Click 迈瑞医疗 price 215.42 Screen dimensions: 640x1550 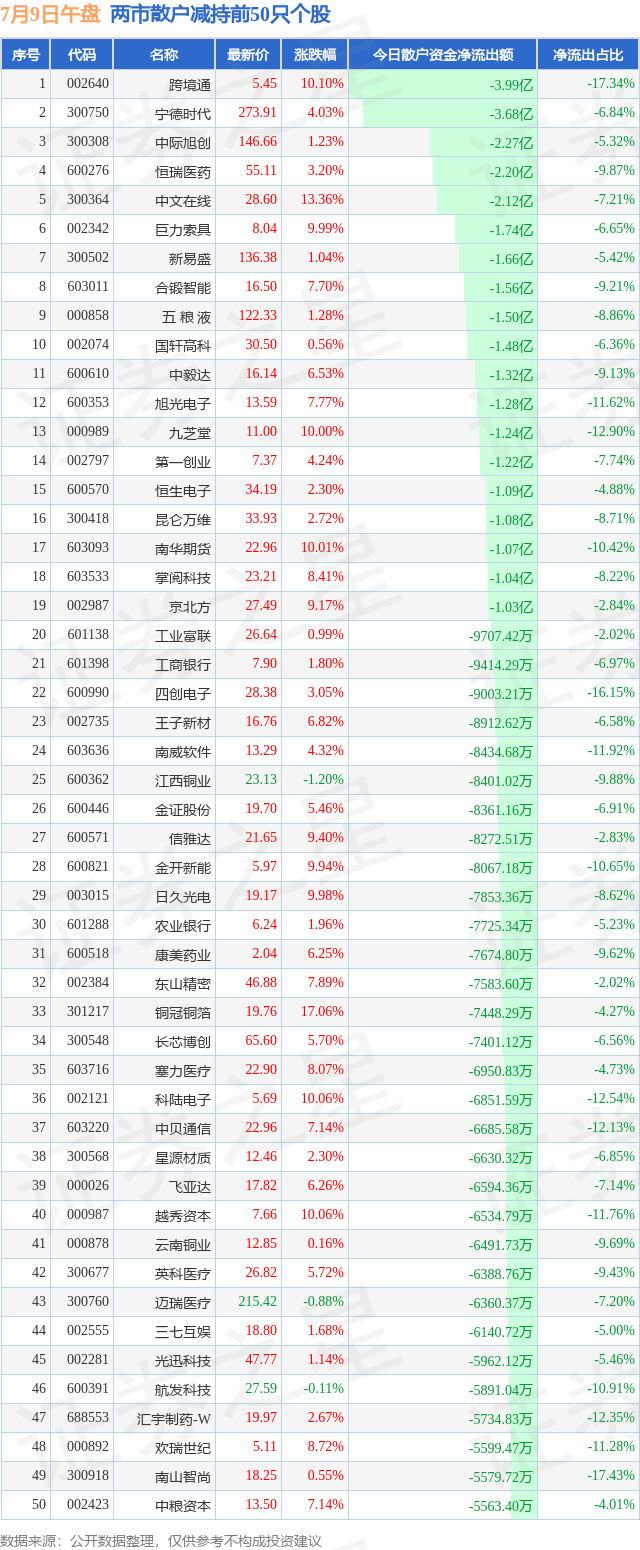coord(258,1302)
